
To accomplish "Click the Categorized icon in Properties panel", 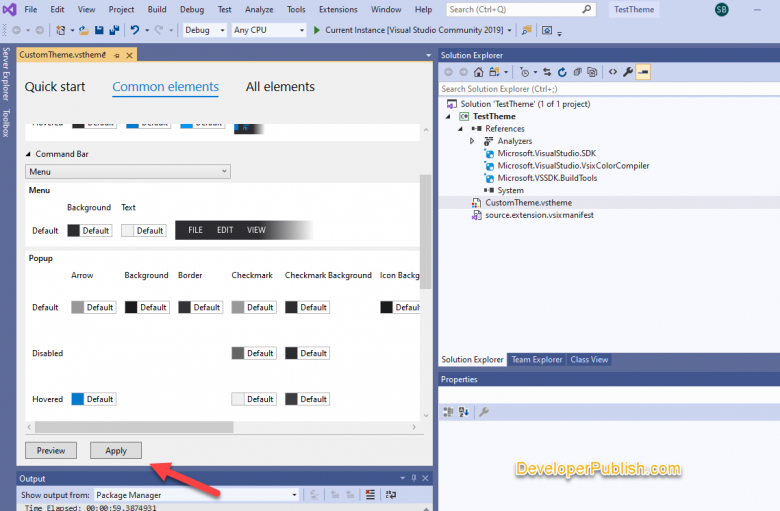I will pos(448,412).
